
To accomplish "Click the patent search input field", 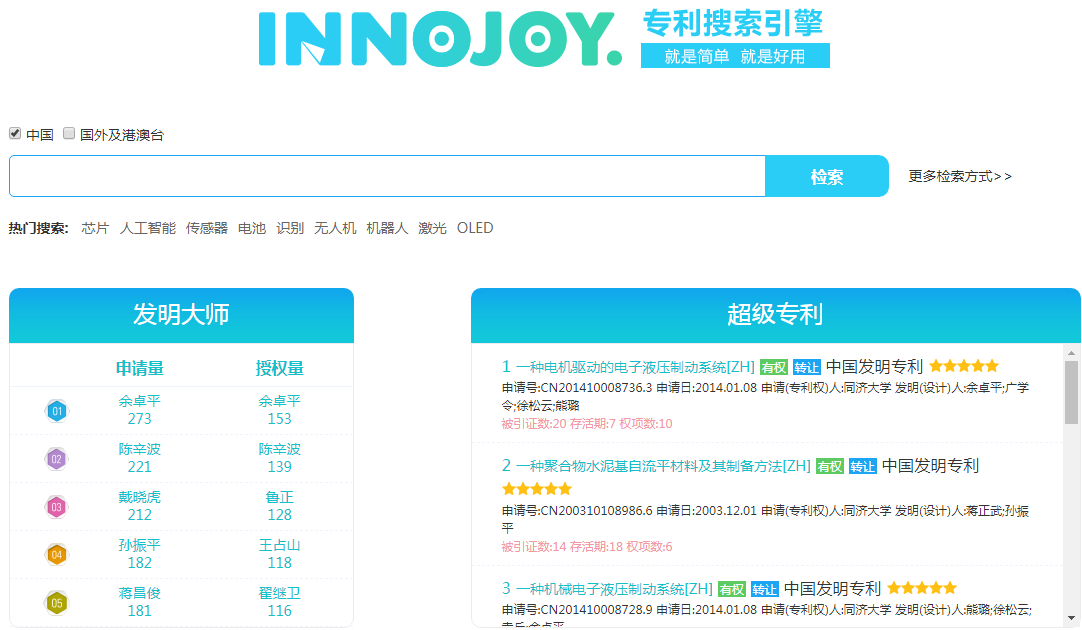I will [x=387, y=176].
